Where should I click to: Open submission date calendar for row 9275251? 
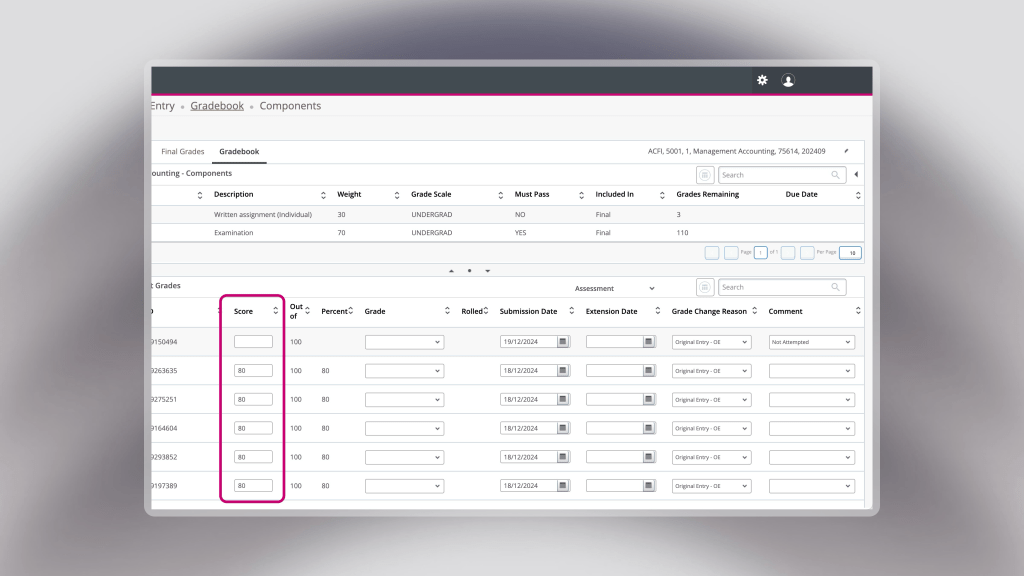coord(563,399)
